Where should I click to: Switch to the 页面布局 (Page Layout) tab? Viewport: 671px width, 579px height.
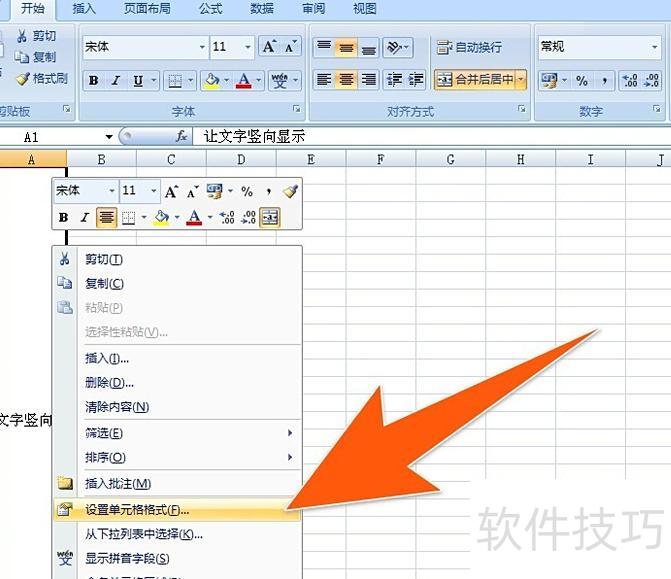coord(147,8)
